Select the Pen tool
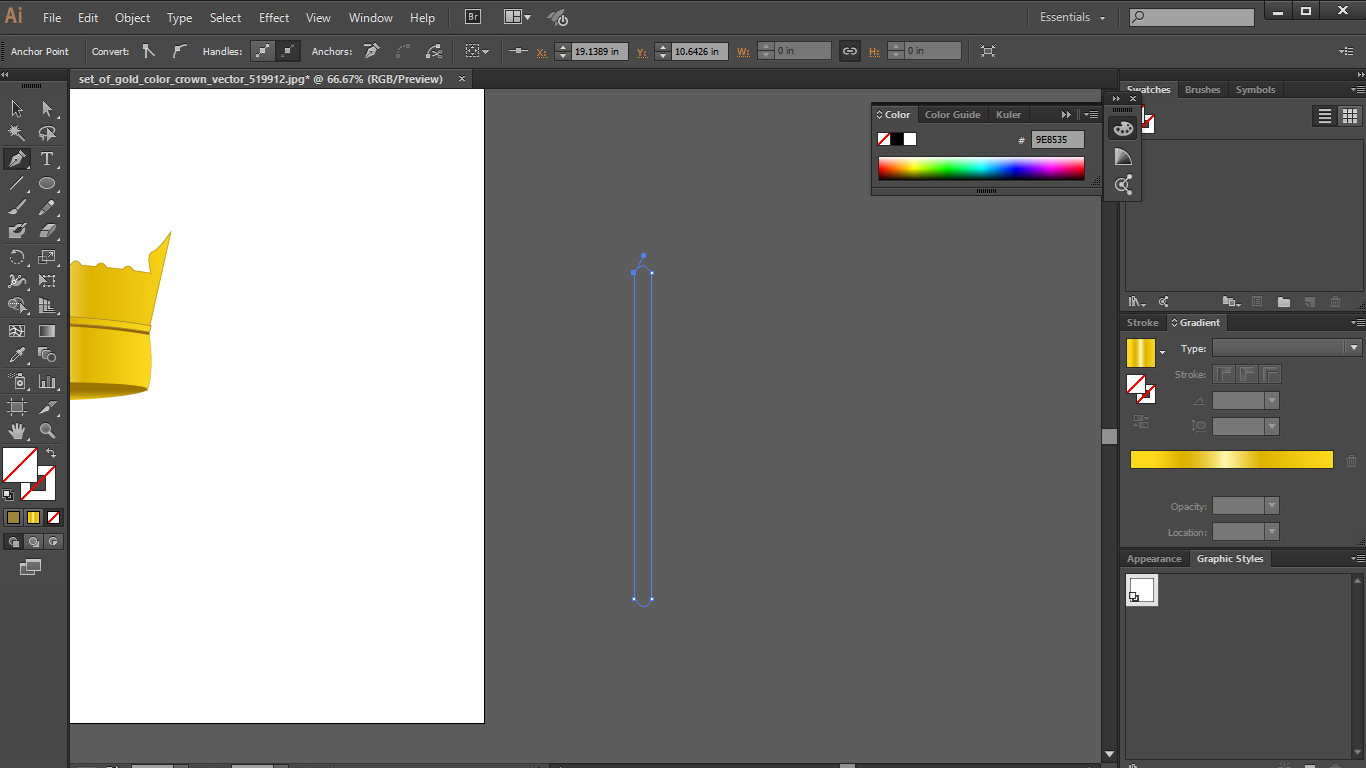1366x768 pixels. click(17, 158)
